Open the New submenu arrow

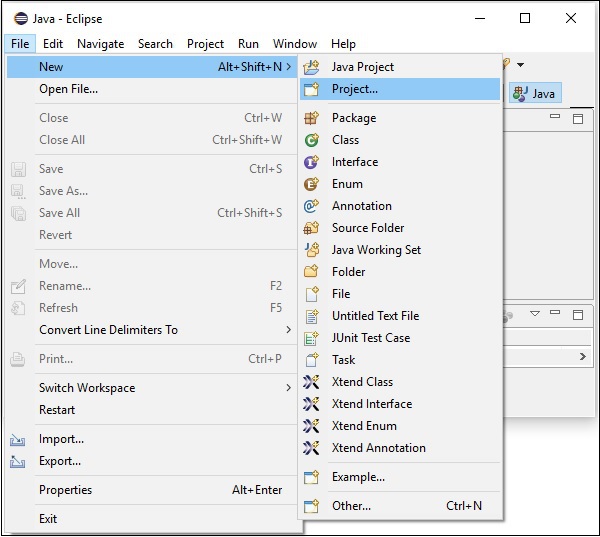(x=289, y=67)
